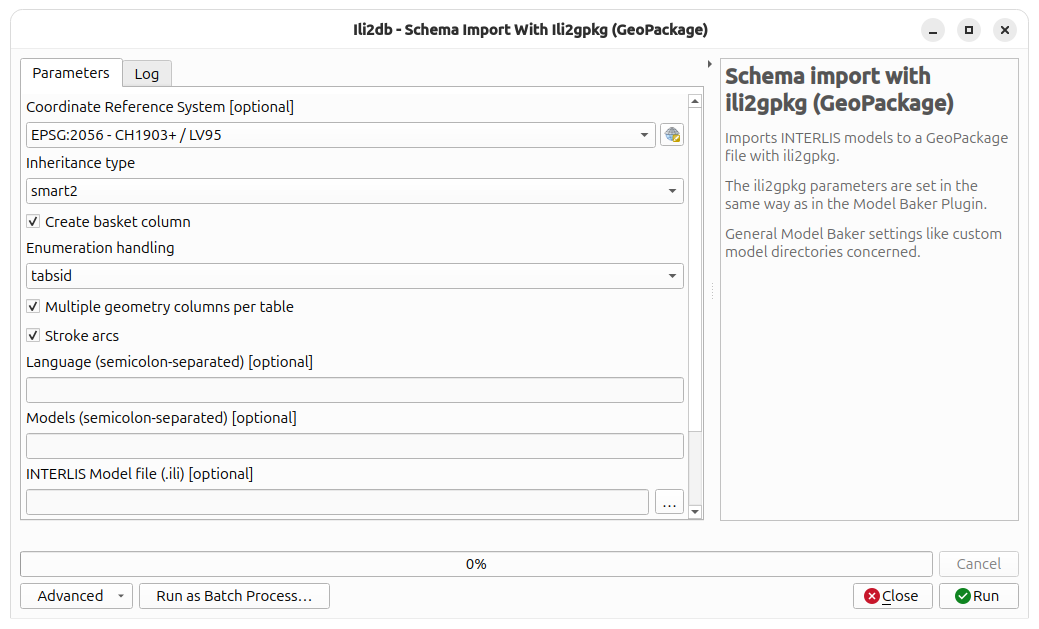
Task: Collapse the help panel arrow
Action: click(x=709, y=64)
